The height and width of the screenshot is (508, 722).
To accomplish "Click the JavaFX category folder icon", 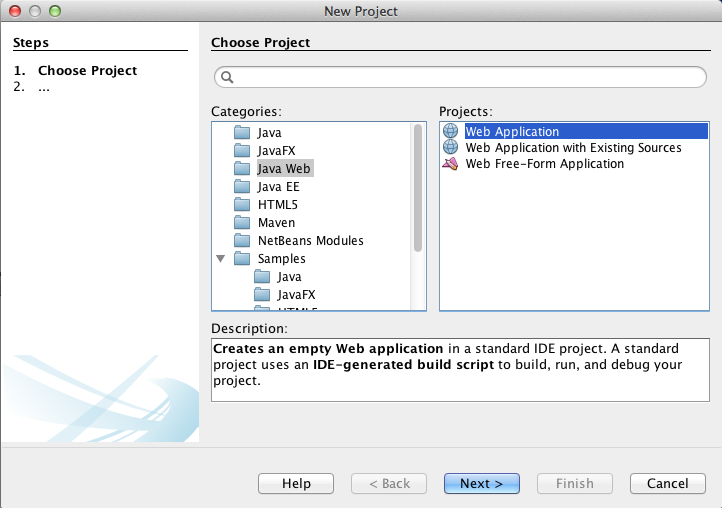I will 242,151.
